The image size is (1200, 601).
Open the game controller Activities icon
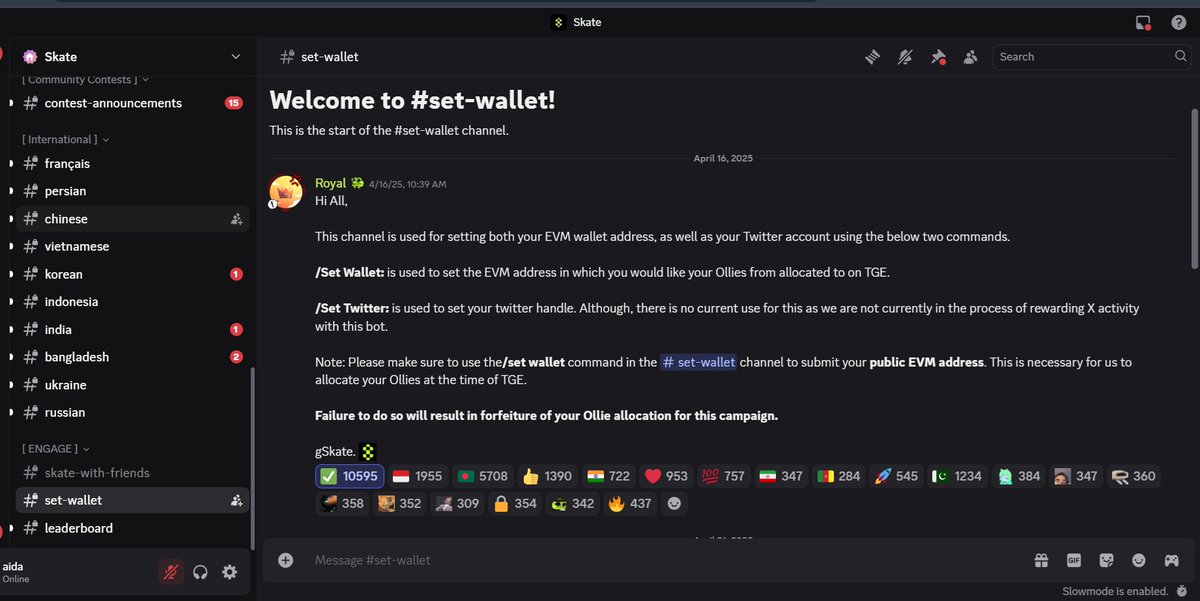1171,560
